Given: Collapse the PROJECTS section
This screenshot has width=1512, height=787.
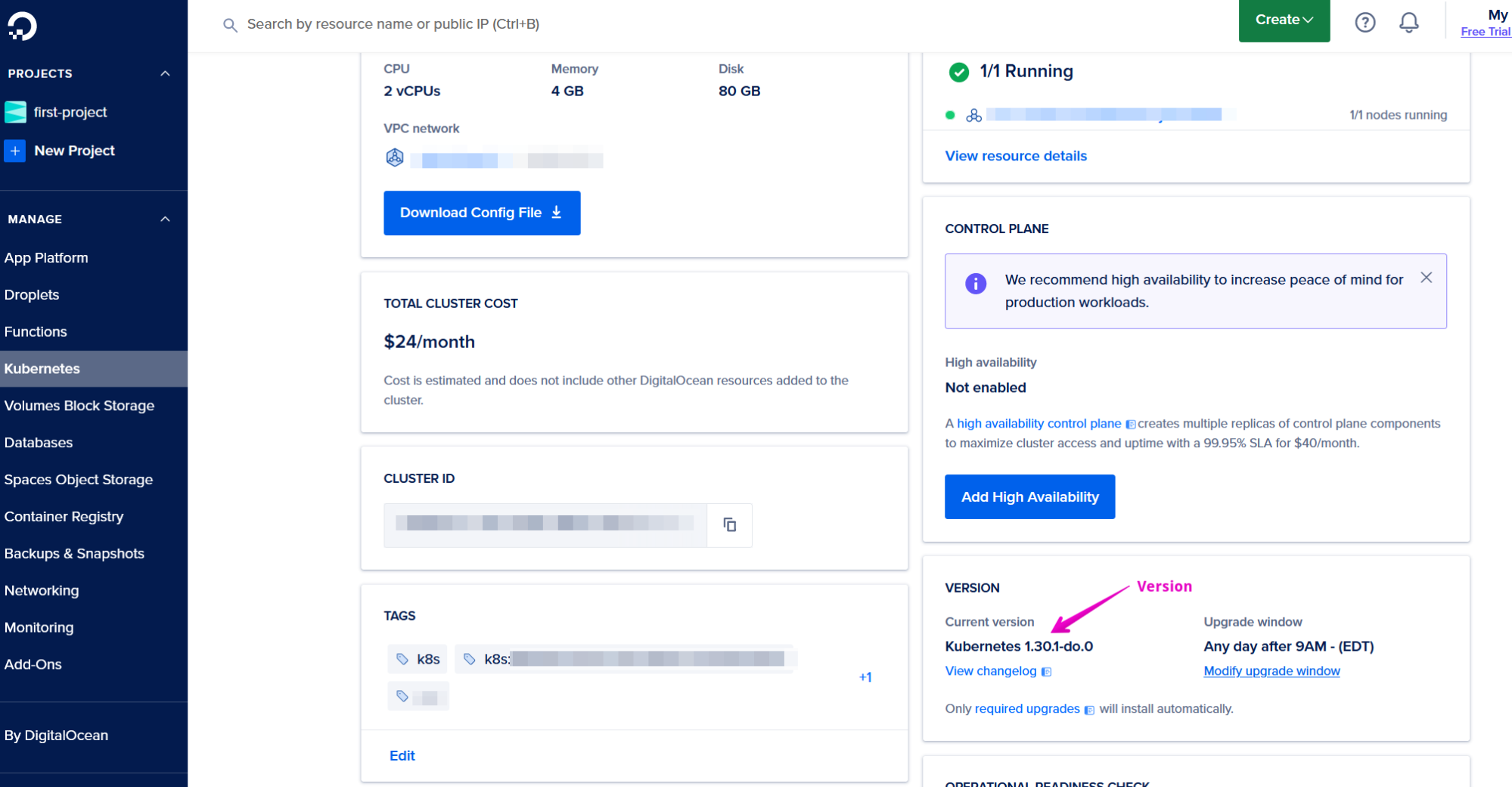Looking at the screenshot, I should 165,73.
